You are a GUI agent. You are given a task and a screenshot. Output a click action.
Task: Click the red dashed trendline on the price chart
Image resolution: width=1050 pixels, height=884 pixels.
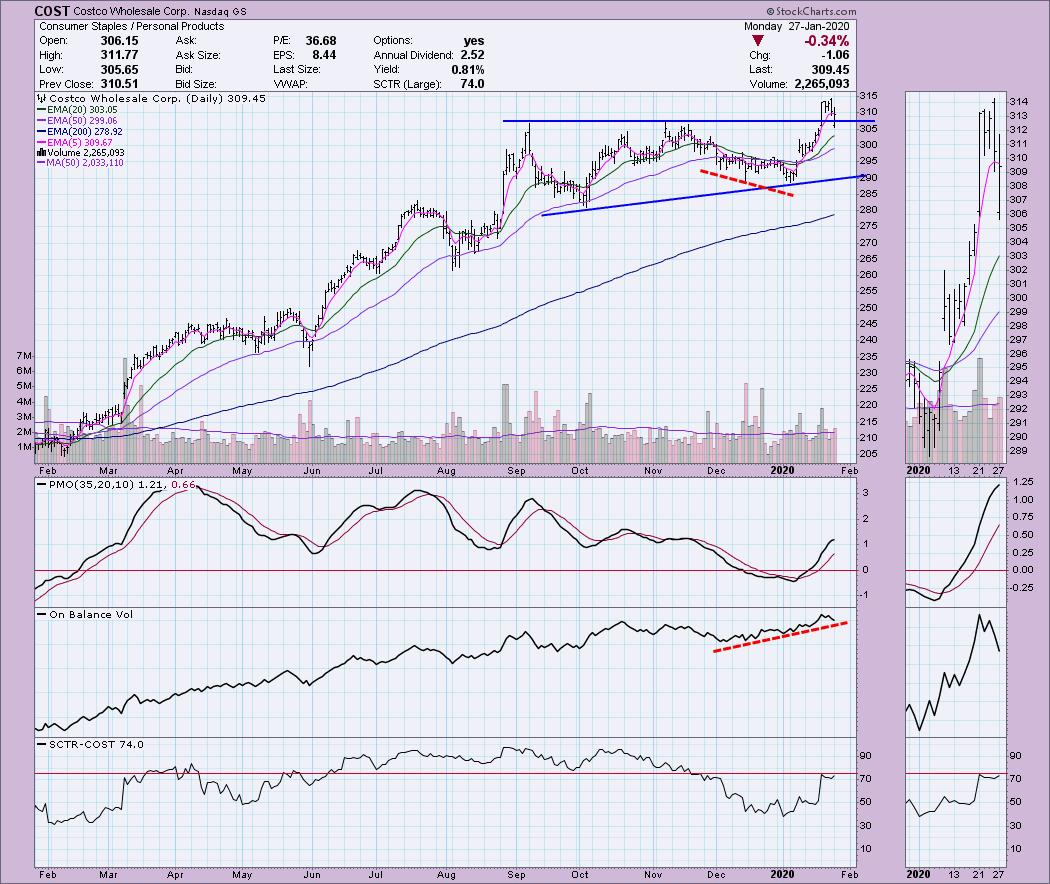(747, 183)
